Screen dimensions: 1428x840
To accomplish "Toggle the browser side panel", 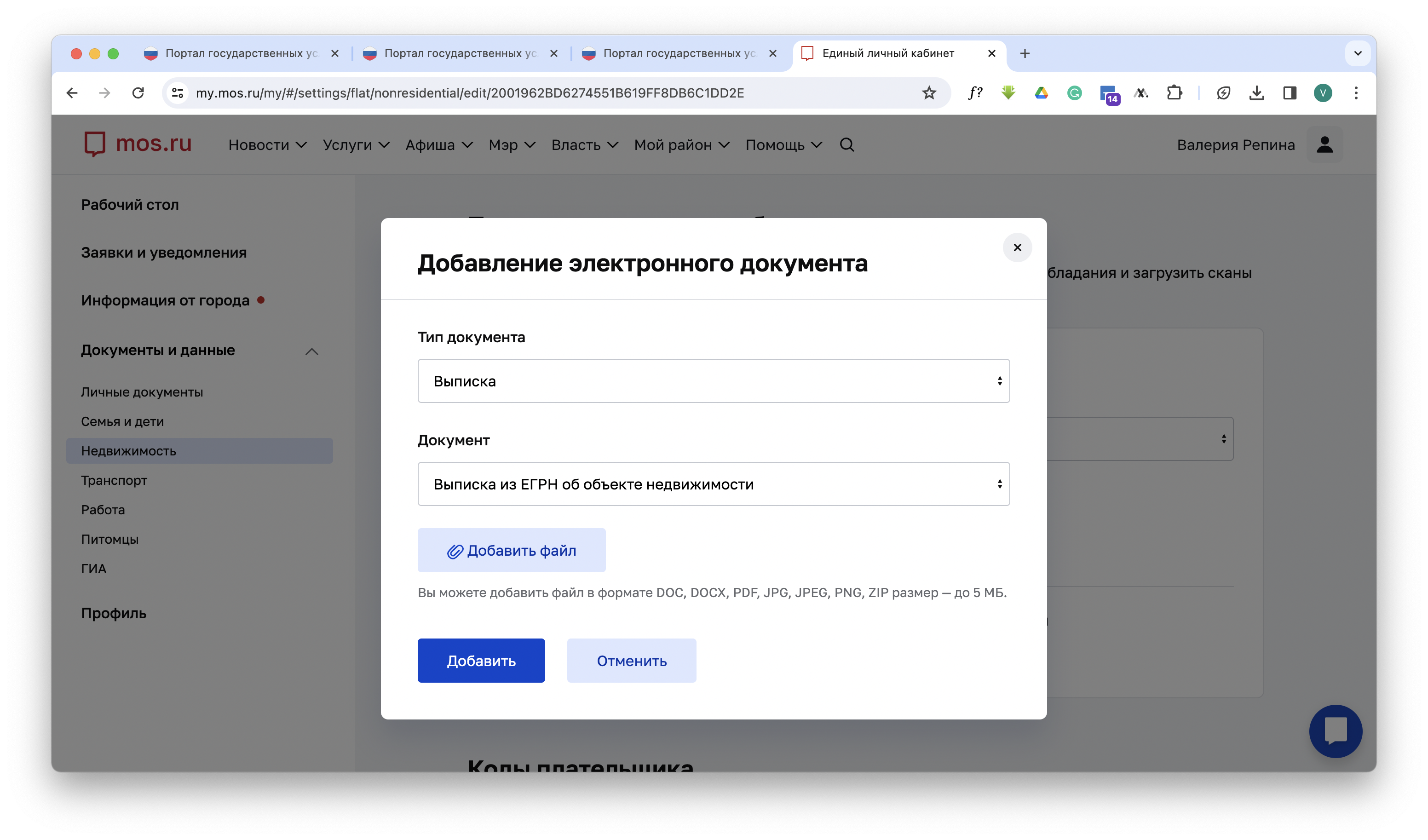I will pos(1290,93).
